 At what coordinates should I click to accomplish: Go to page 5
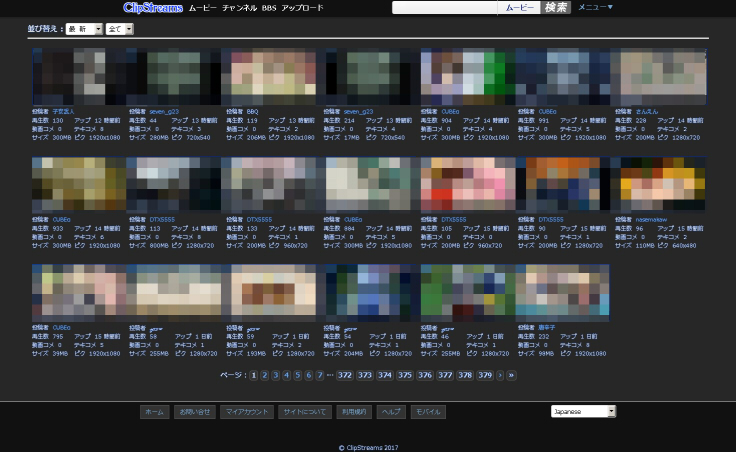(298, 375)
